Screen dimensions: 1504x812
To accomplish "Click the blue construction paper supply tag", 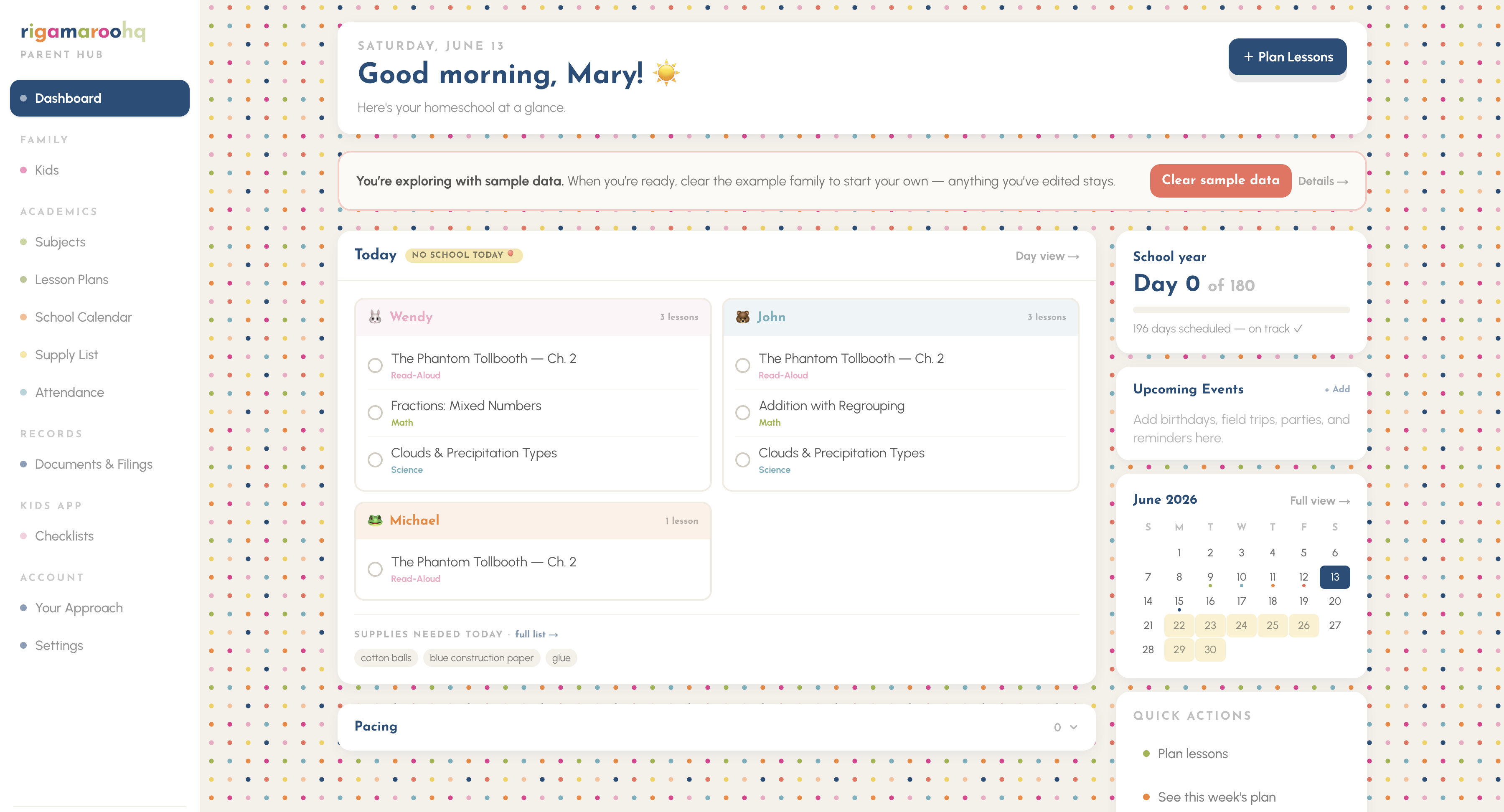I will point(481,658).
